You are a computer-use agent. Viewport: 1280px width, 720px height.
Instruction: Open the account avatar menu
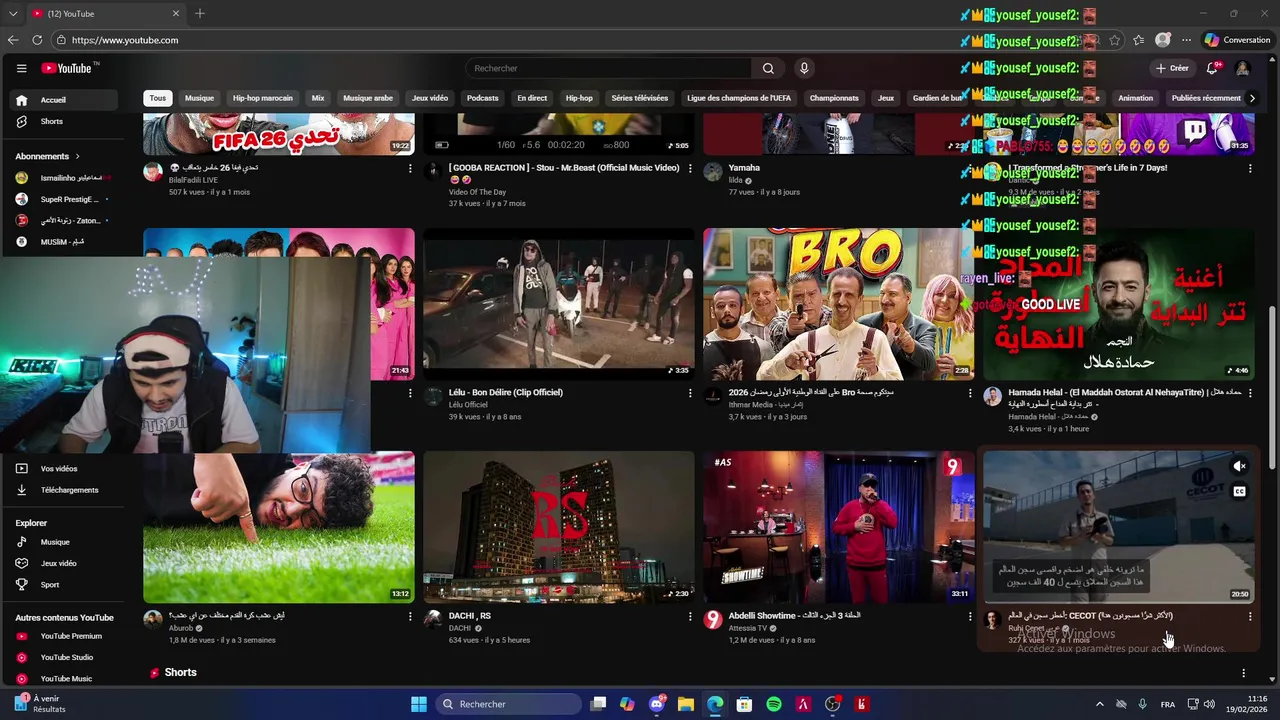click(x=1242, y=68)
